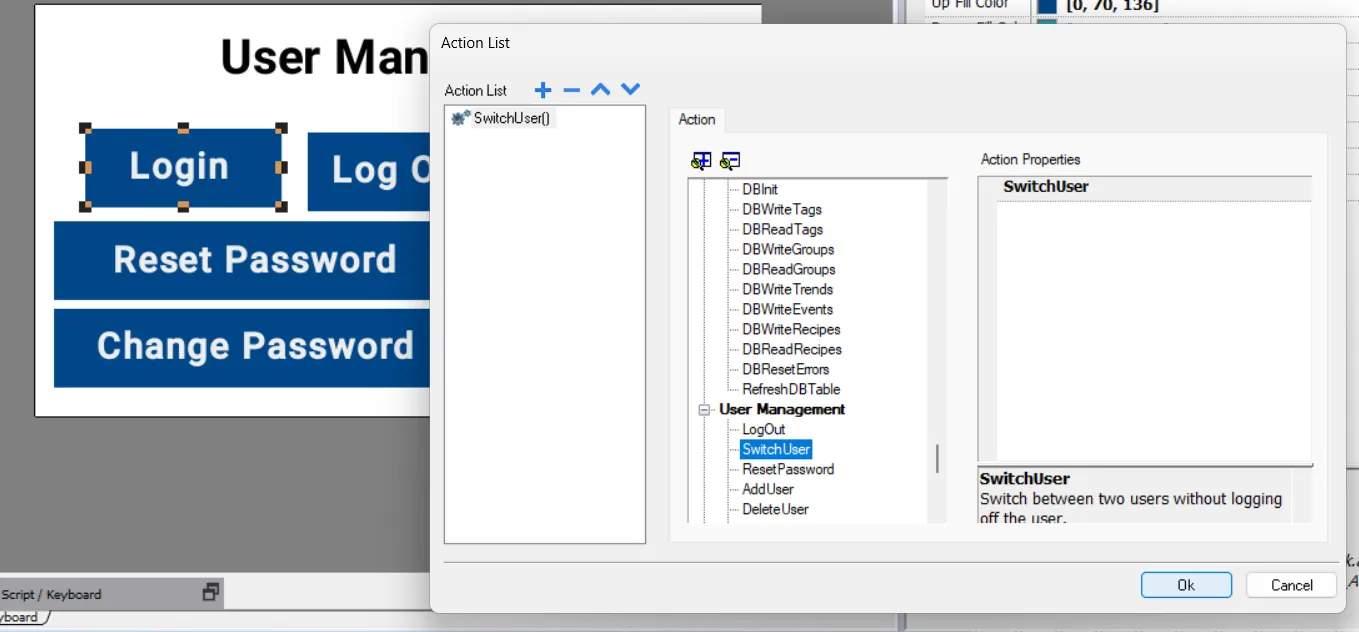Select DBResetErrors in the action tree
The image size is (1359, 632).
pyautogui.click(x=786, y=369)
